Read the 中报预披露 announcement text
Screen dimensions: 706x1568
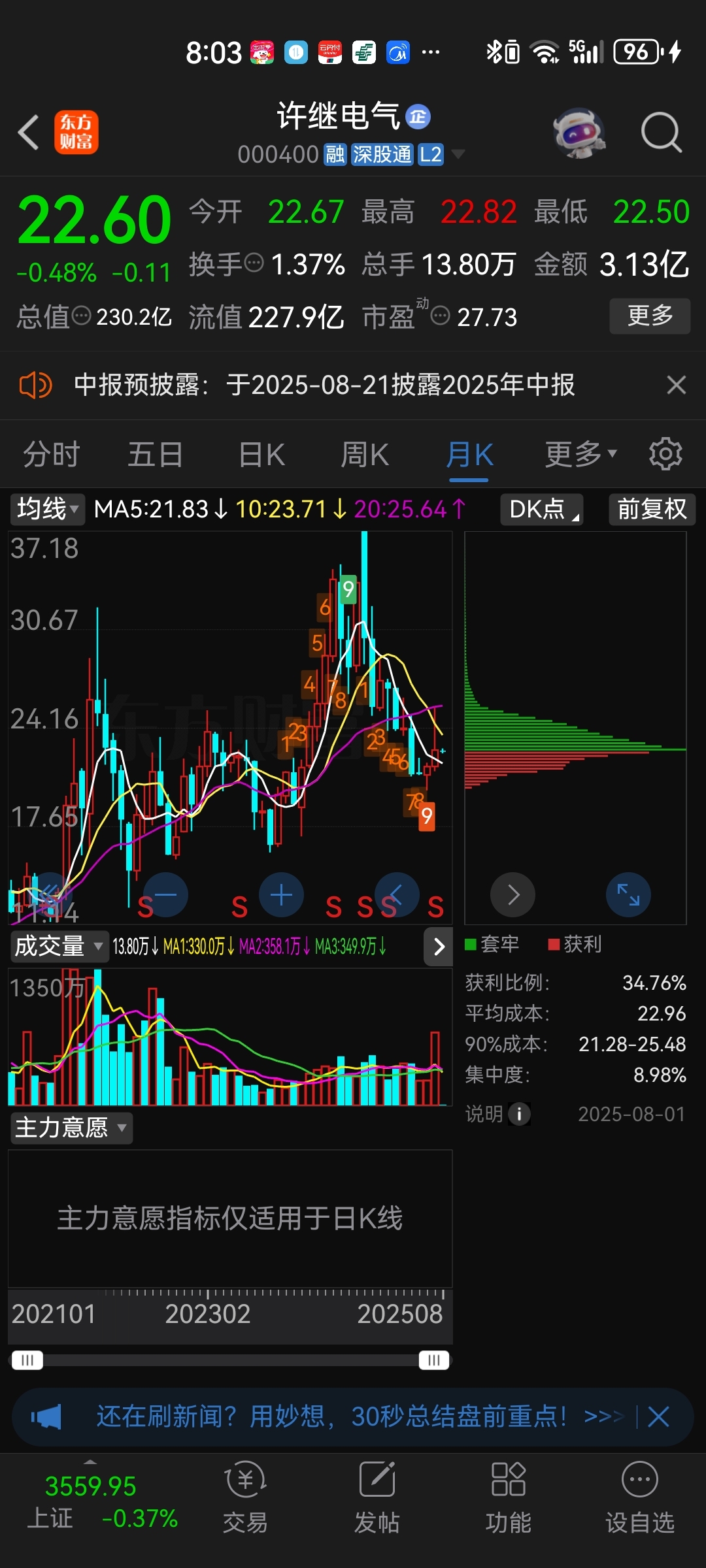click(324, 385)
